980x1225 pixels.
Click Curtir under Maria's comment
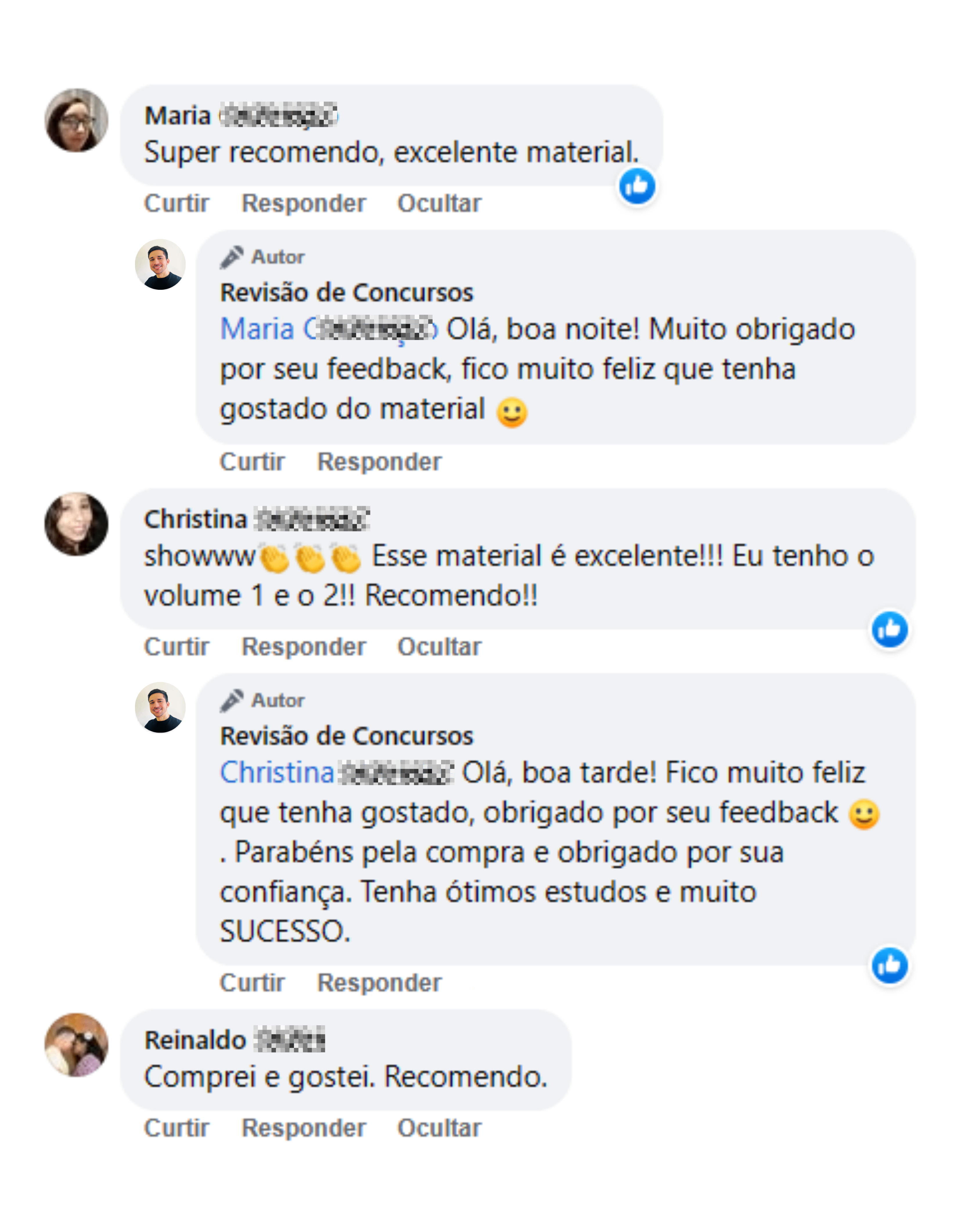177,204
